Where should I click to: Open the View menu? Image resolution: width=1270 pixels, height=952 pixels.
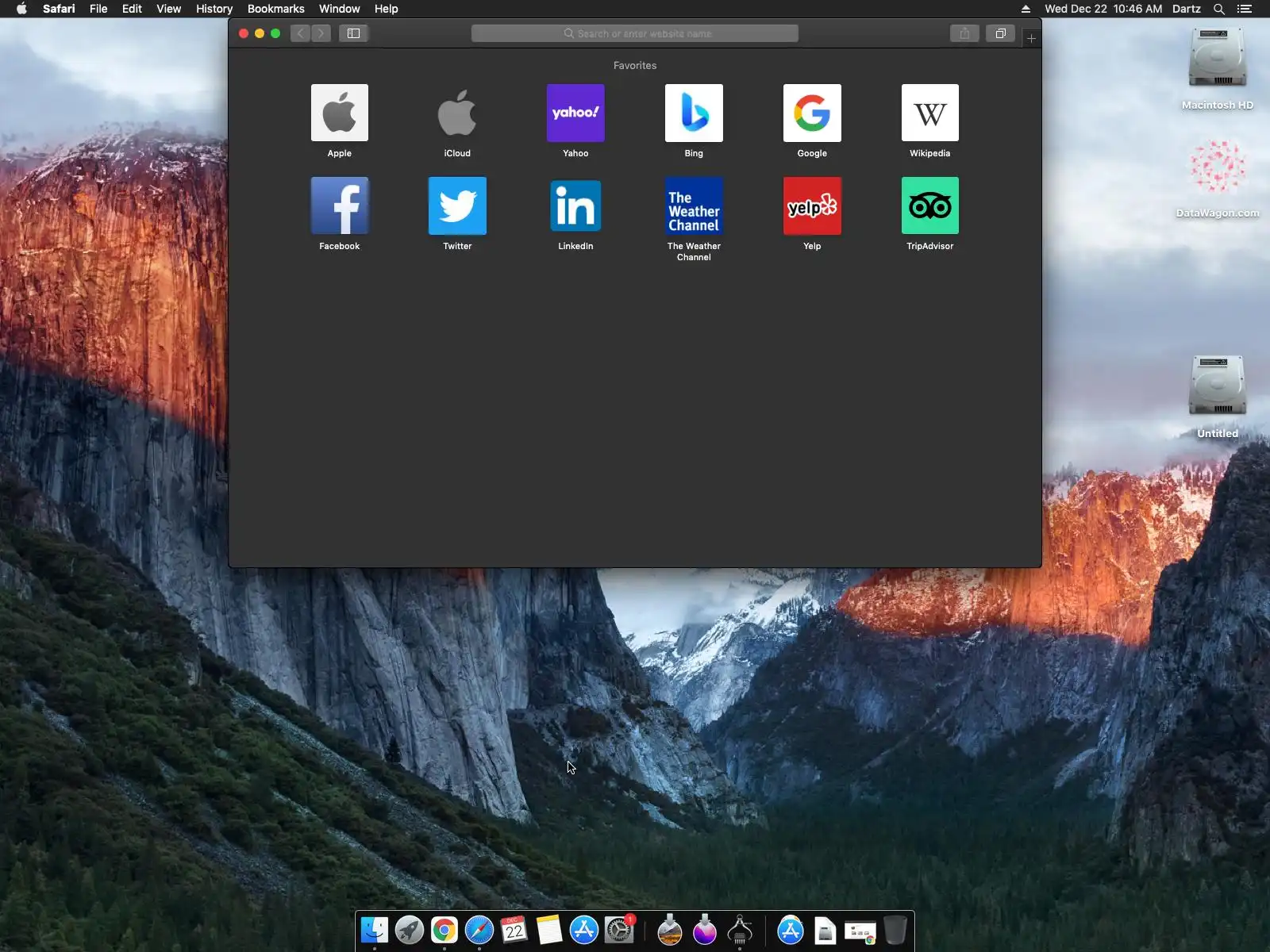(168, 9)
